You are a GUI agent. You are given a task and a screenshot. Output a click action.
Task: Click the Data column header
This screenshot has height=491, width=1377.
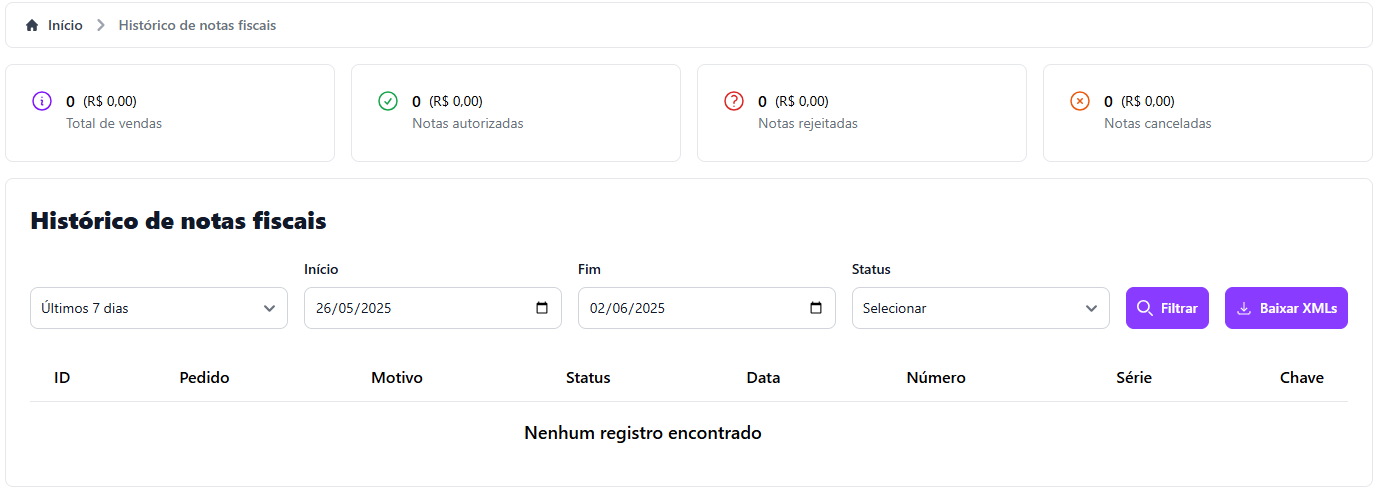pyautogui.click(x=763, y=378)
